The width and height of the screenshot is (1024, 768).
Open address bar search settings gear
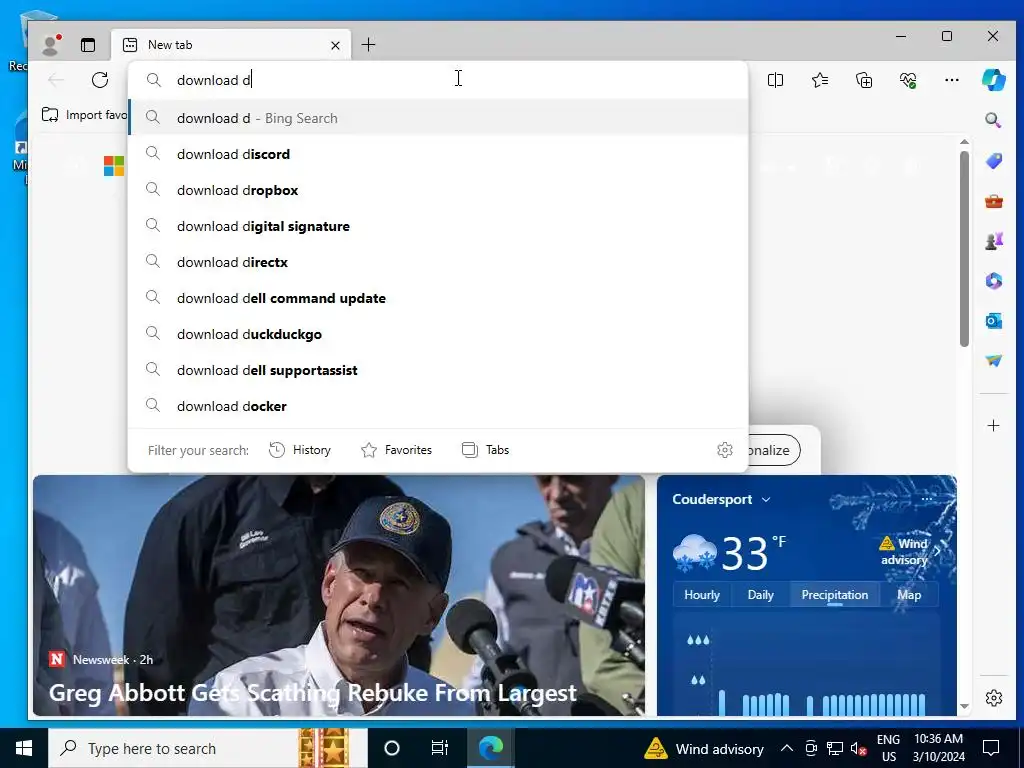tap(724, 450)
